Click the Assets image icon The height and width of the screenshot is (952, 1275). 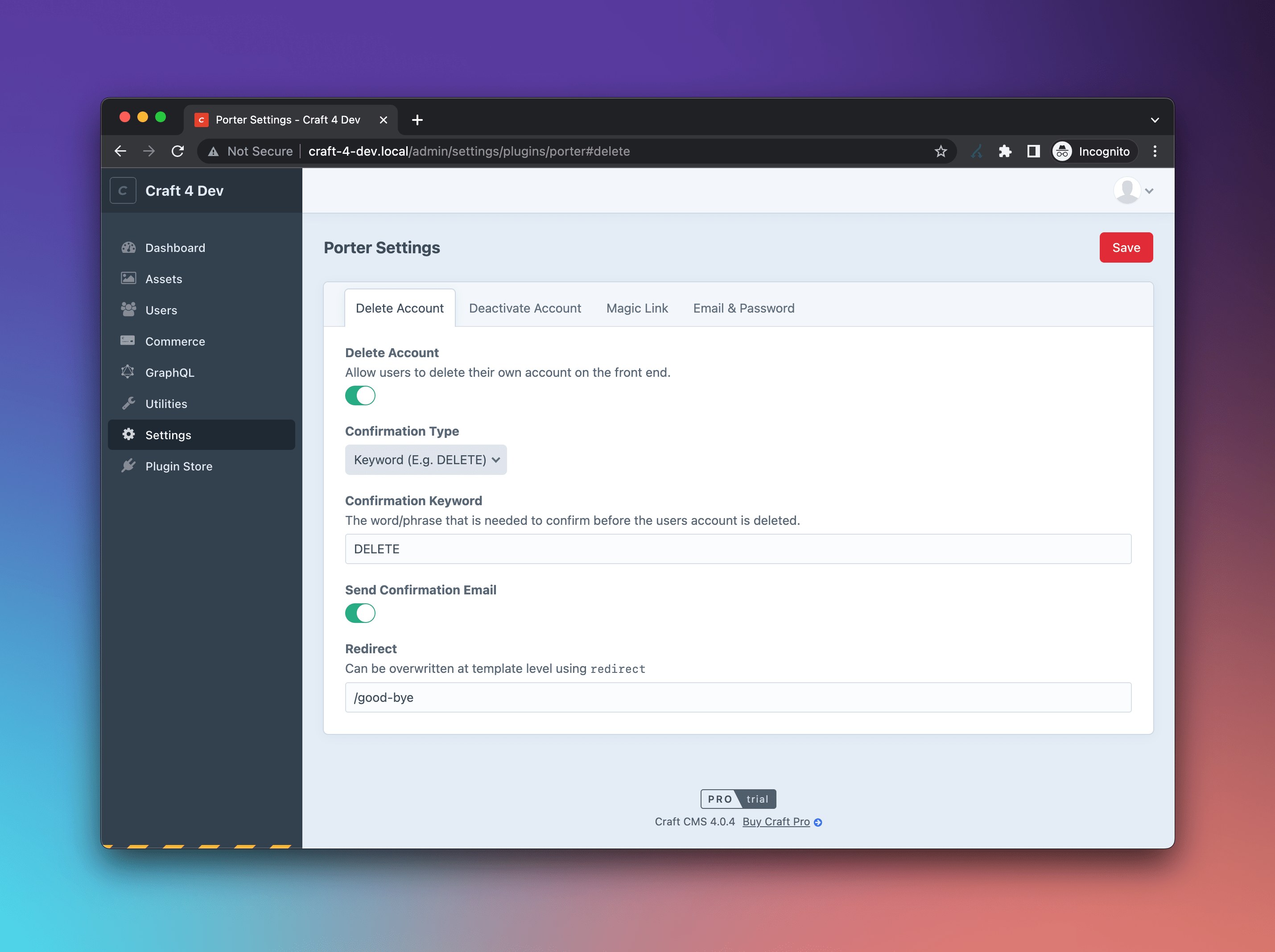[x=128, y=279]
